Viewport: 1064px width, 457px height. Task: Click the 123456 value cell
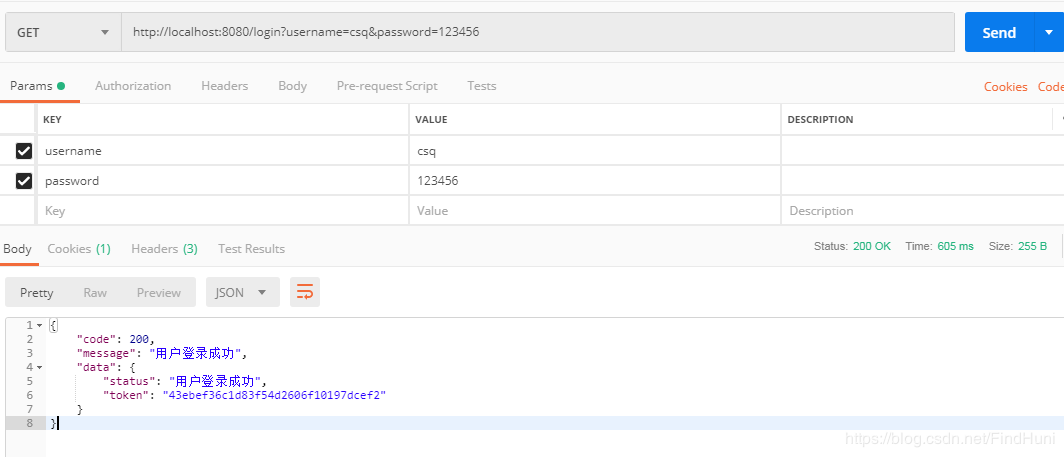point(595,181)
